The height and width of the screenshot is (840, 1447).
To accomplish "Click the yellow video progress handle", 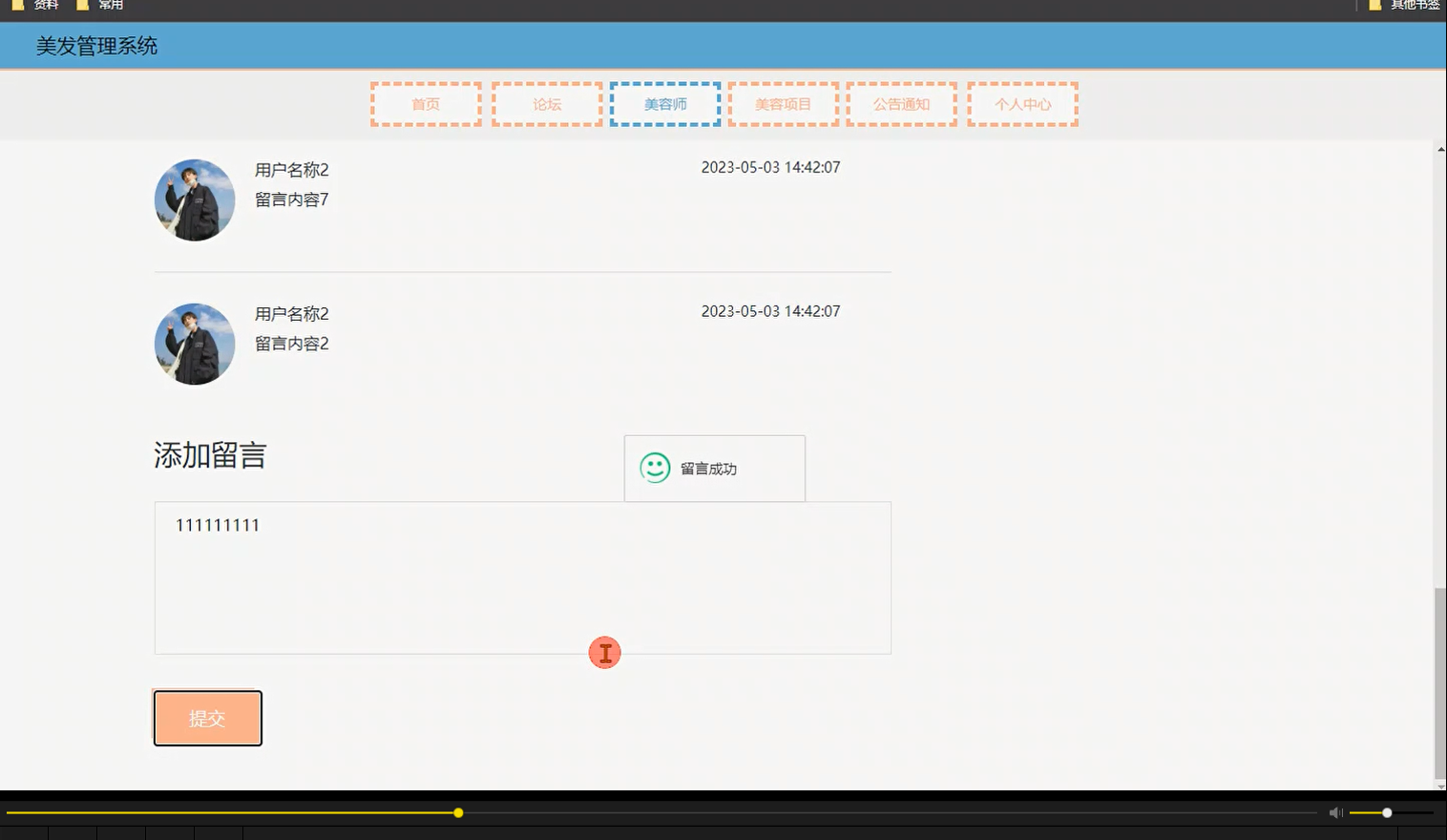I will point(458,812).
